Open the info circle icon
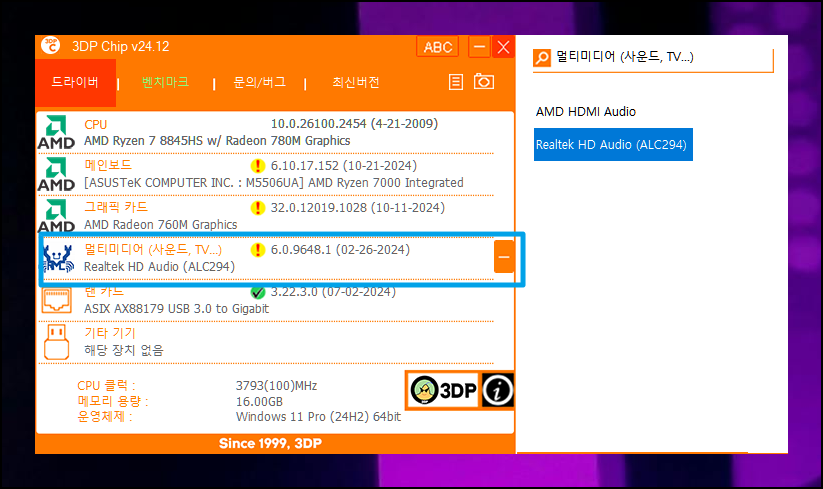This screenshot has height=489, width=823. coord(497,390)
